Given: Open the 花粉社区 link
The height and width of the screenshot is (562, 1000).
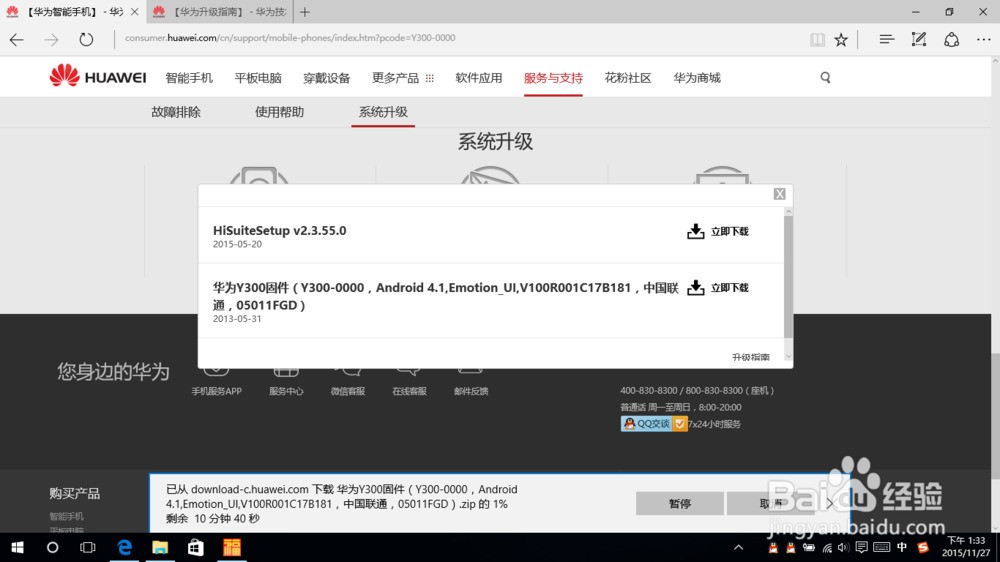Looking at the screenshot, I should pos(628,78).
